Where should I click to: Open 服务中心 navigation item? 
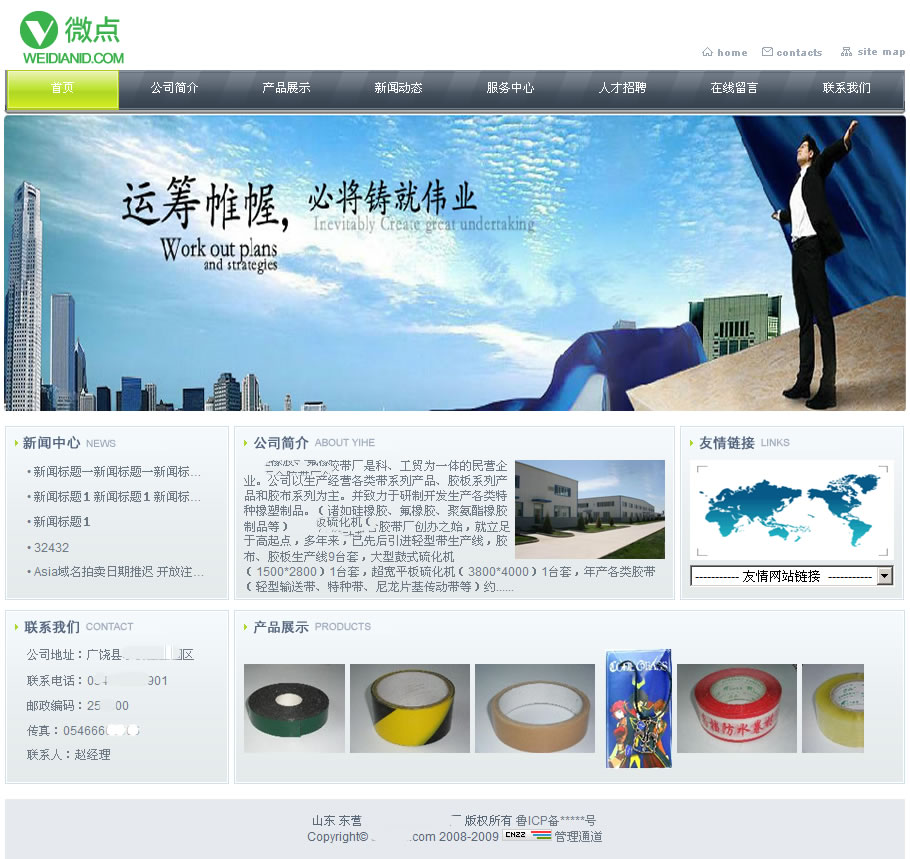tap(510, 89)
